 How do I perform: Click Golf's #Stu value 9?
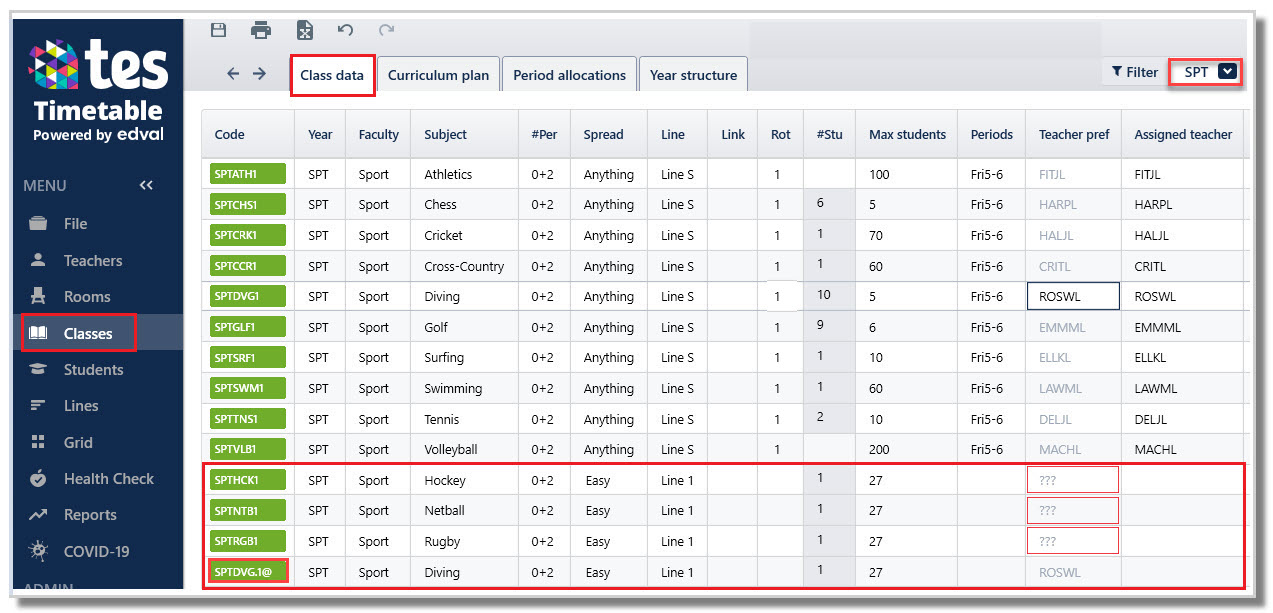click(x=830, y=325)
